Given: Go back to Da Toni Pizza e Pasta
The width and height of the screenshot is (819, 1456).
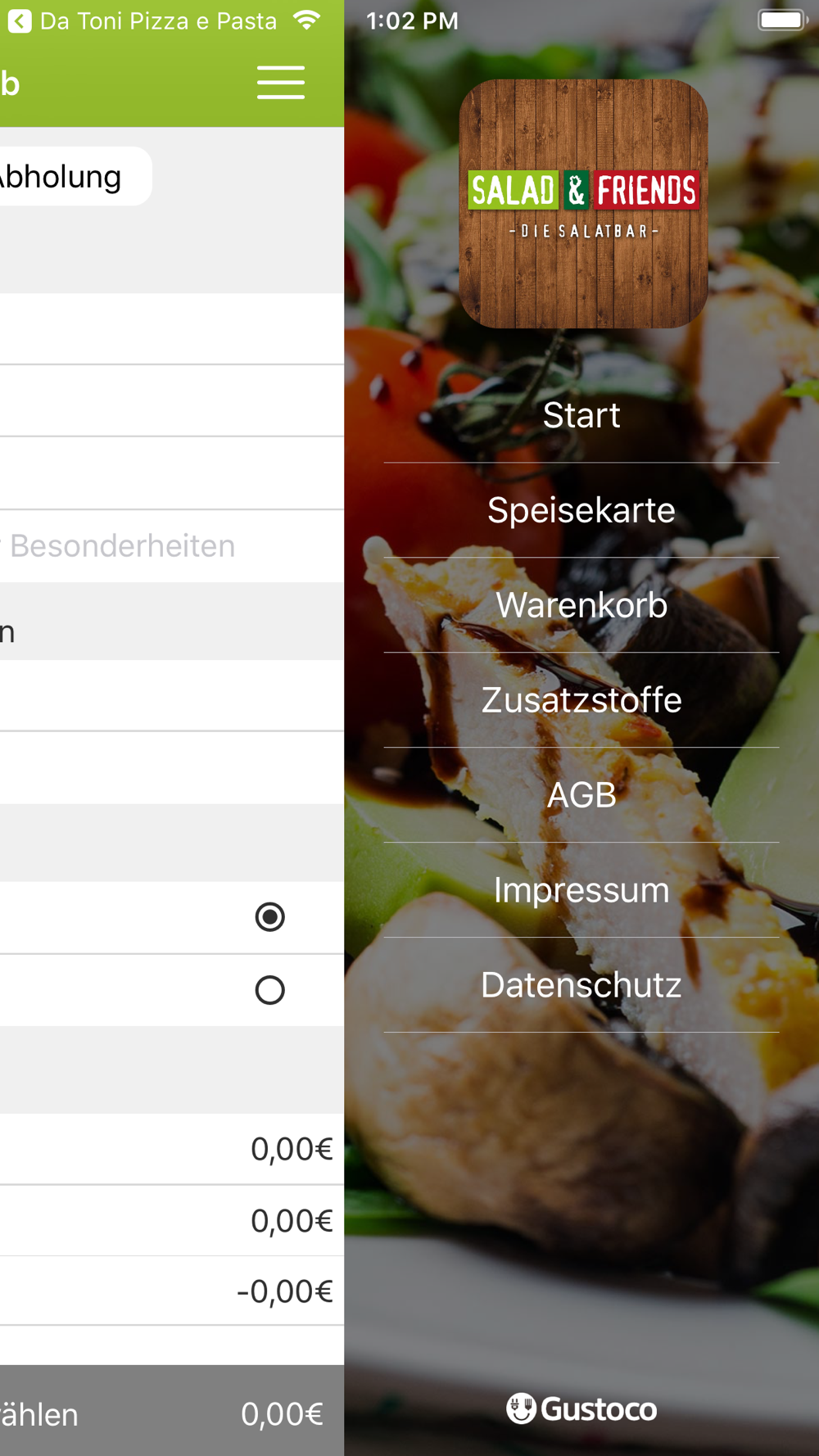Looking at the screenshot, I should (x=143, y=20).
